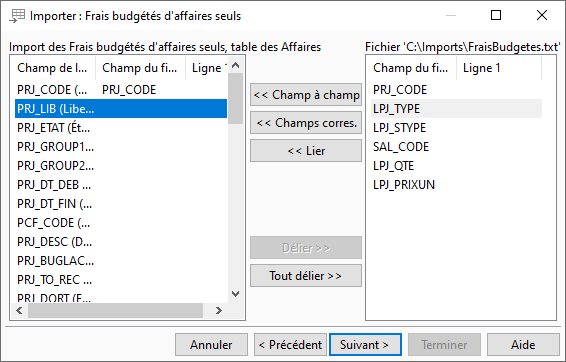Go to next step with Suivant
This screenshot has height=362, width=566.
click(365, 345)
